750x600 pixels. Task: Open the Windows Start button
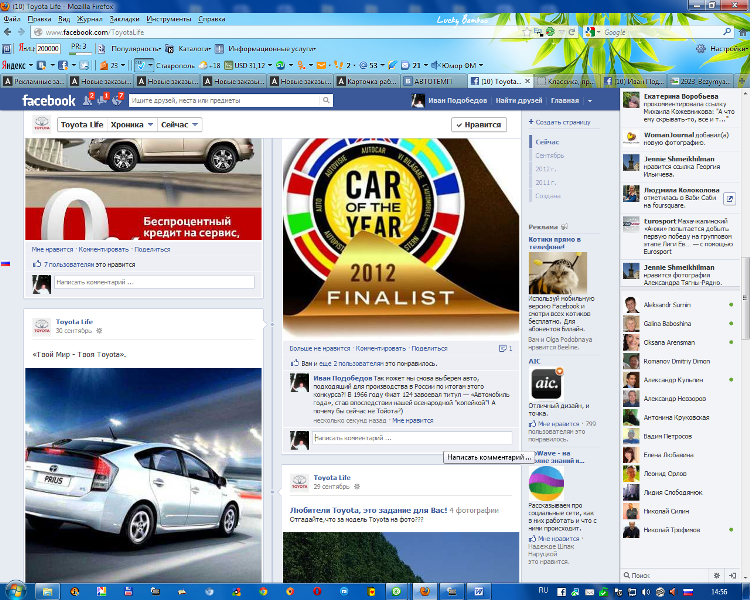point(15,591)
